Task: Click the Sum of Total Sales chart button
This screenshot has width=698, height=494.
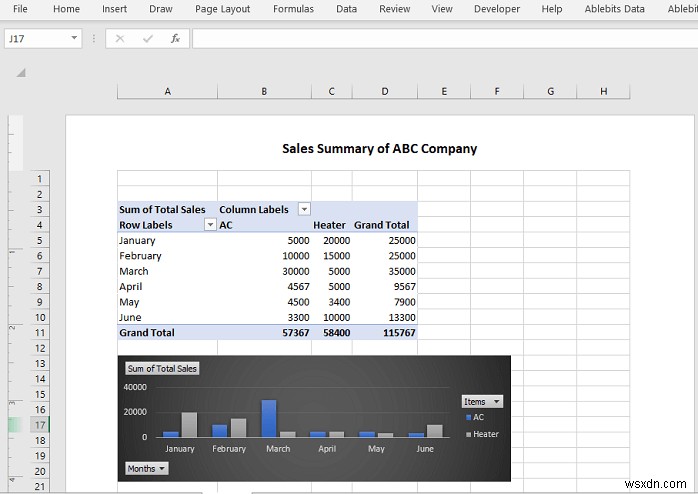Action: [x=162, y=368]
